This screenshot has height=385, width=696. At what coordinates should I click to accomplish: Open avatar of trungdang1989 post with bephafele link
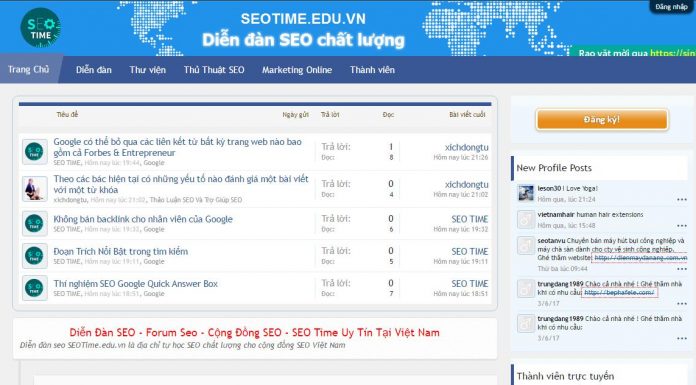pos(526,288)
